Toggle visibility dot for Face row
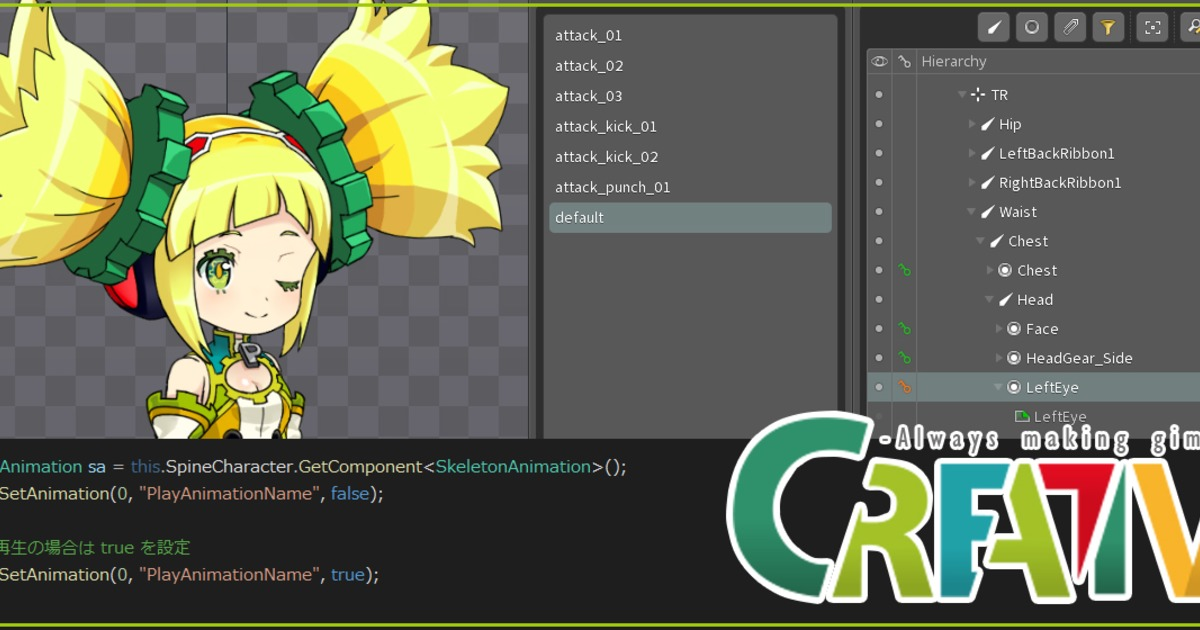The image size is (1200, 630). 879,329
